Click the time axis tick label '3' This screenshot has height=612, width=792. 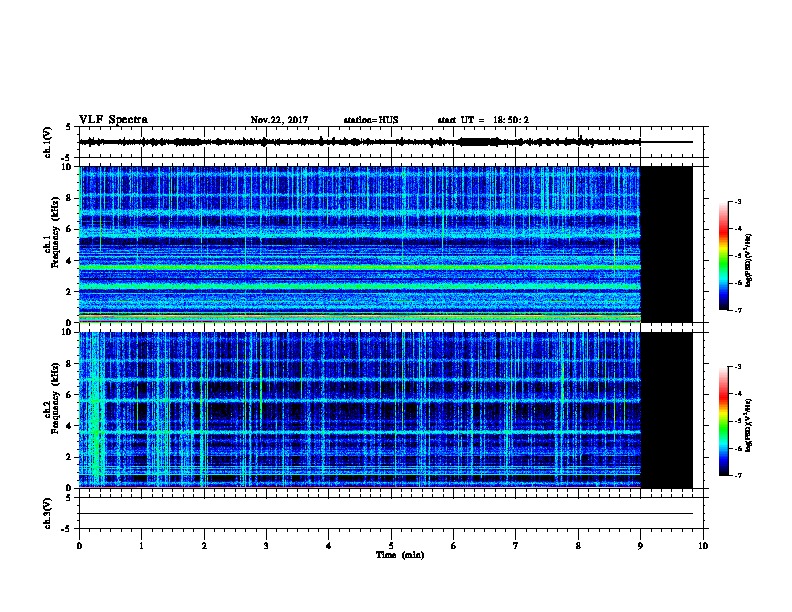(x=266, y=545)
